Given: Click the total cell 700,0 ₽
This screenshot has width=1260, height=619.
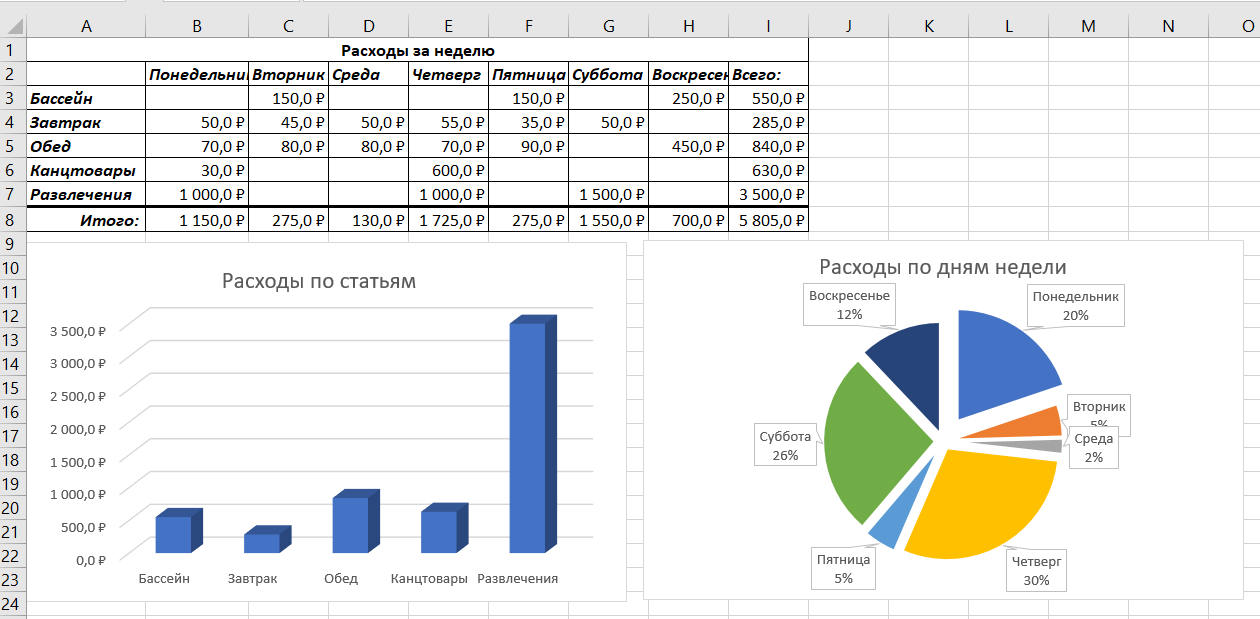Looking at the screenshot, I should click(688, 220).
